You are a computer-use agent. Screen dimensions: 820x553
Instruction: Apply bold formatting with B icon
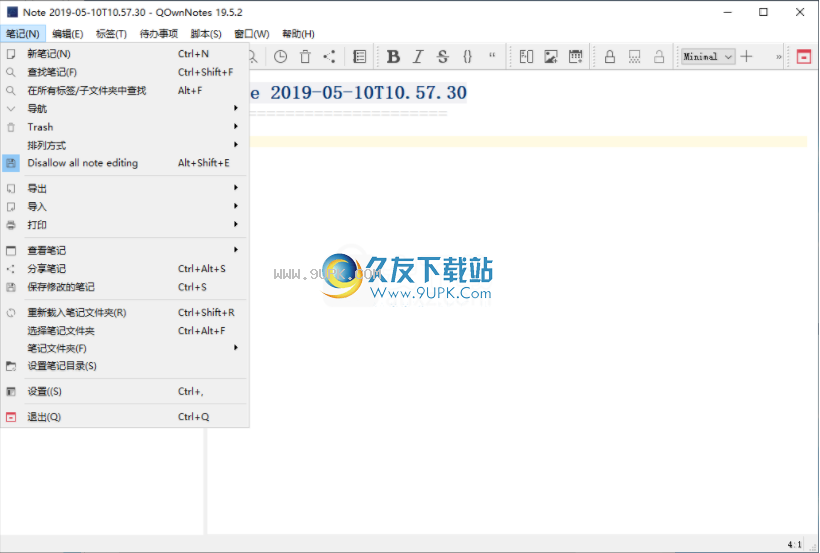pos(393,57)
